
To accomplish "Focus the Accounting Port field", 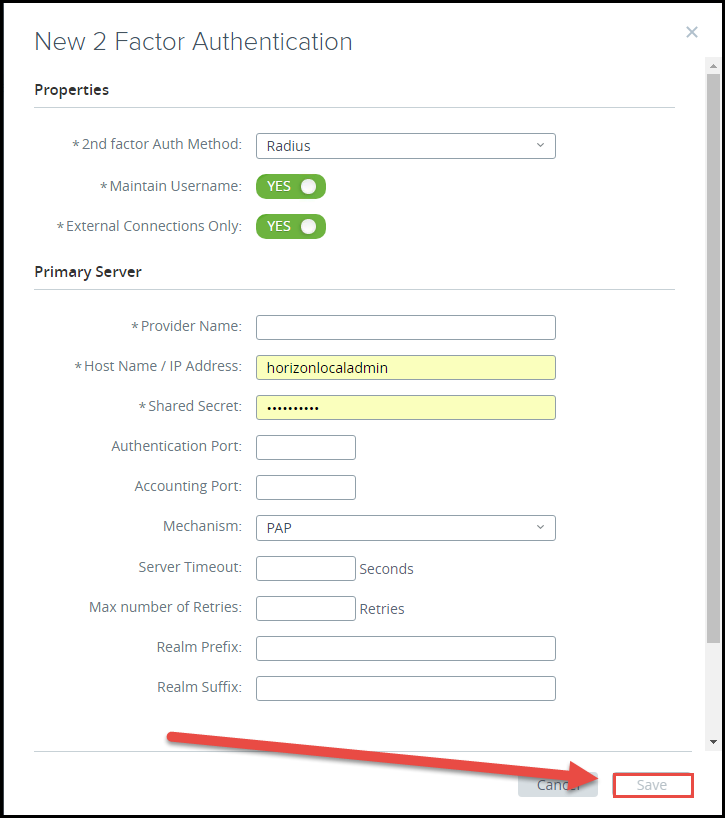I will [x=305, y=487].
